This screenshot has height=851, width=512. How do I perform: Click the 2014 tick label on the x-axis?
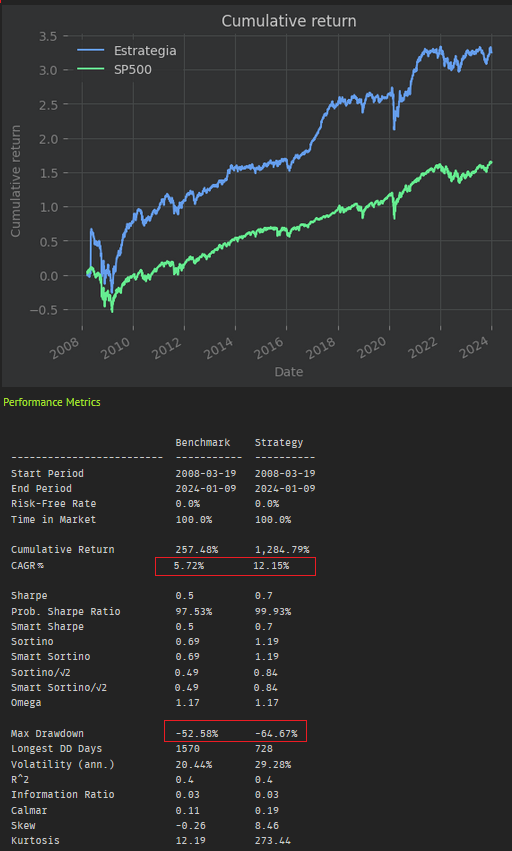tap(219, 348)
